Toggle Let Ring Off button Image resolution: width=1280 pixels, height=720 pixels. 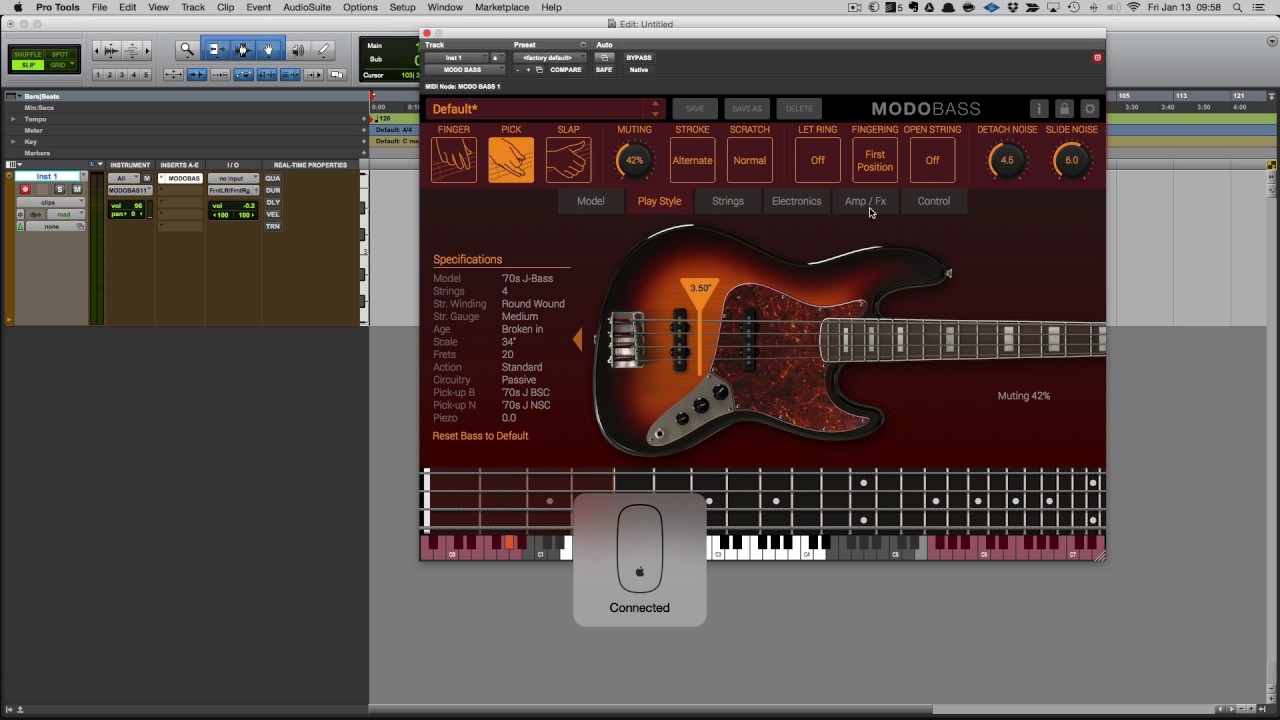coord(817,160)
